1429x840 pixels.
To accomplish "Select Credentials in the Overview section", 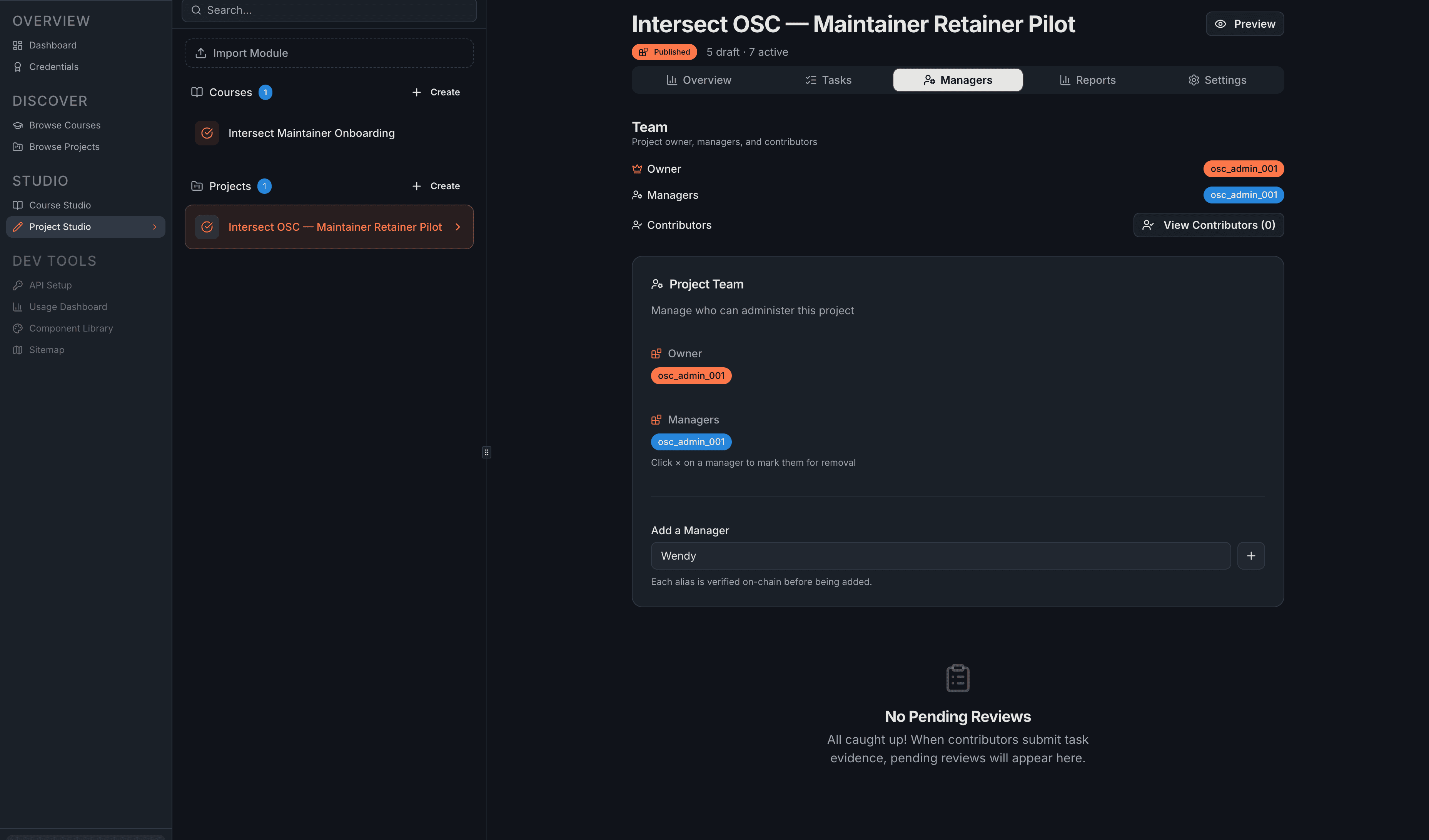I will [x=54, y=66].
